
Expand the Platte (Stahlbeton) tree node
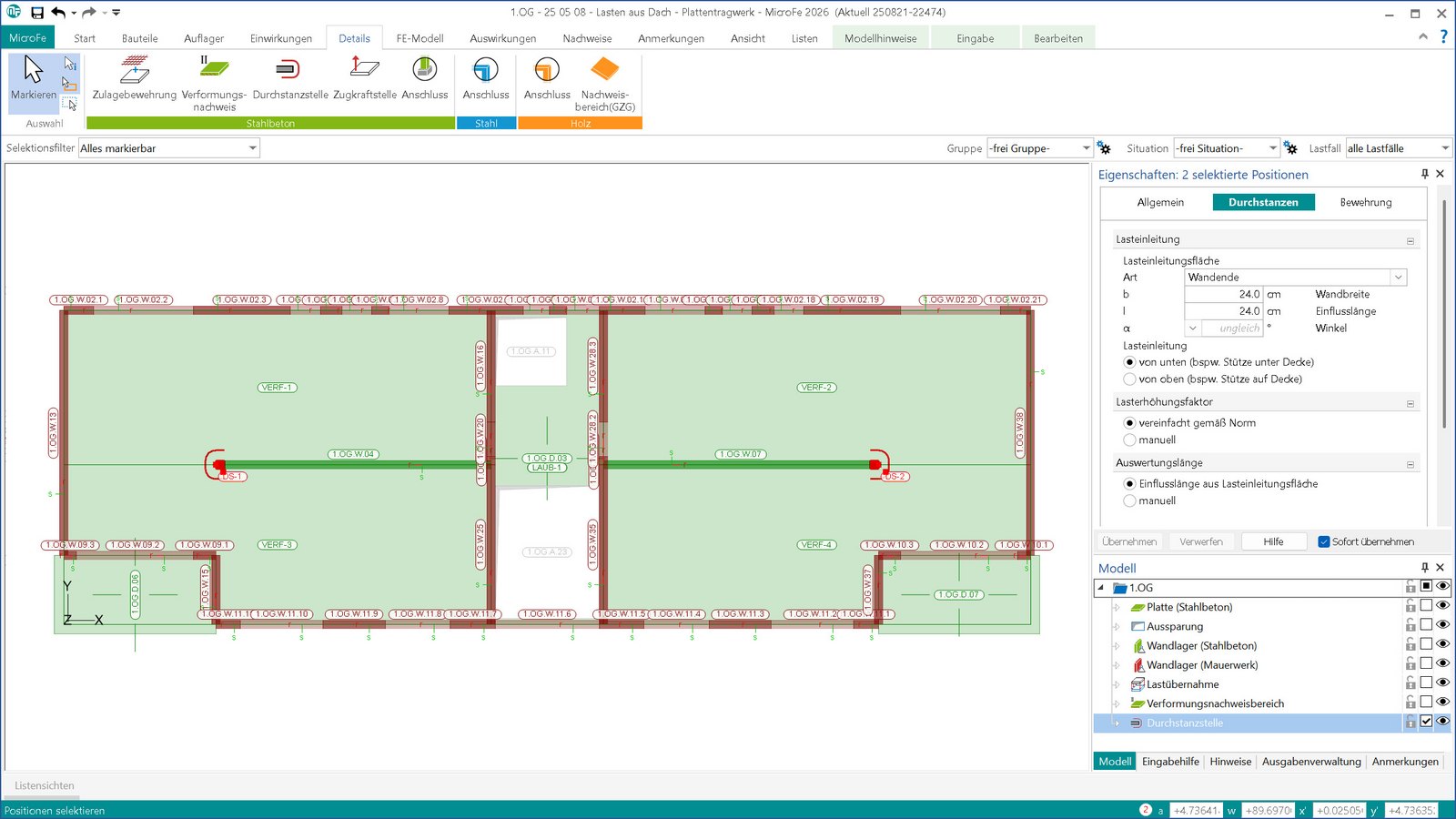click(1117, 607)
